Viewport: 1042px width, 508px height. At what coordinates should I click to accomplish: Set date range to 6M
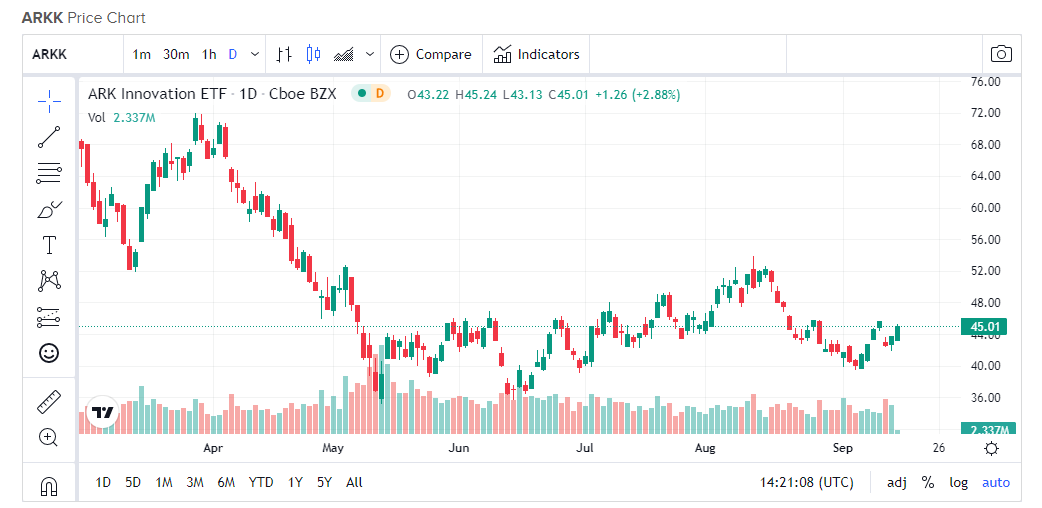226,483
